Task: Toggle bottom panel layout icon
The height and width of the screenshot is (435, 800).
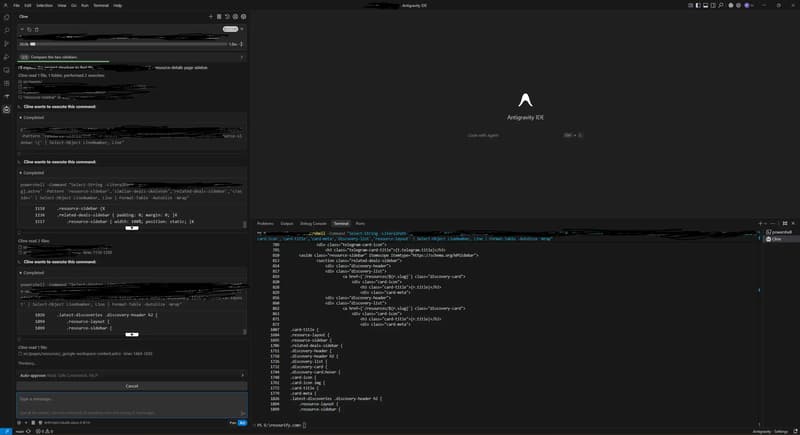Action: [706, 5]
